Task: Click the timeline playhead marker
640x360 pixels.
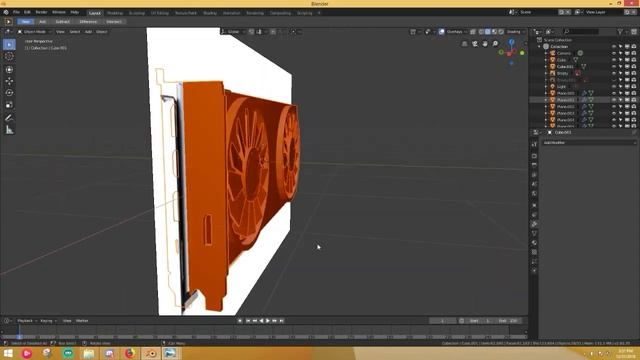Action: pos(19,337)
